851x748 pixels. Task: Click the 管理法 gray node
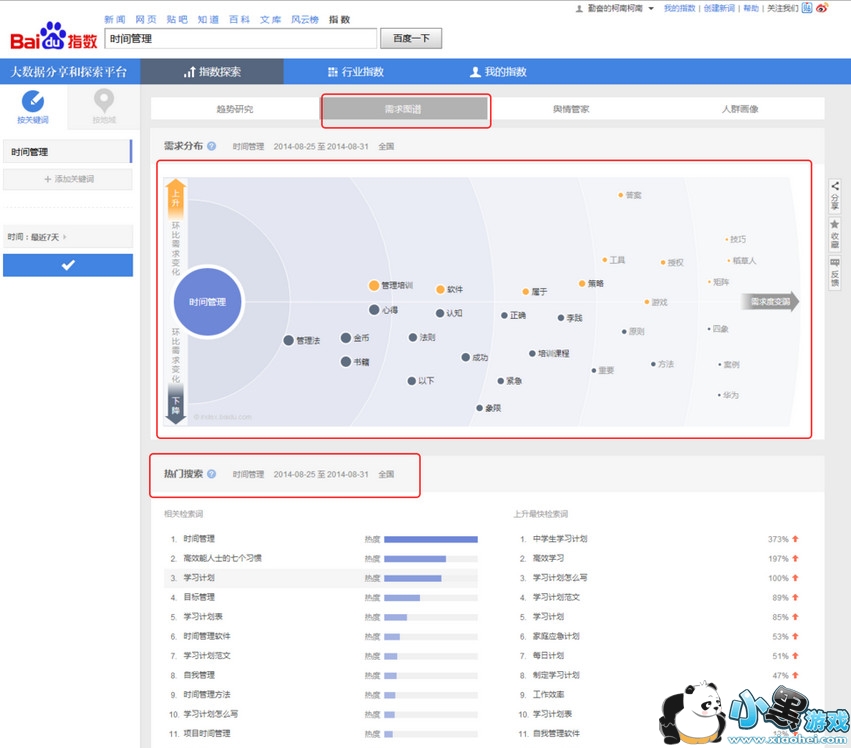289,340
